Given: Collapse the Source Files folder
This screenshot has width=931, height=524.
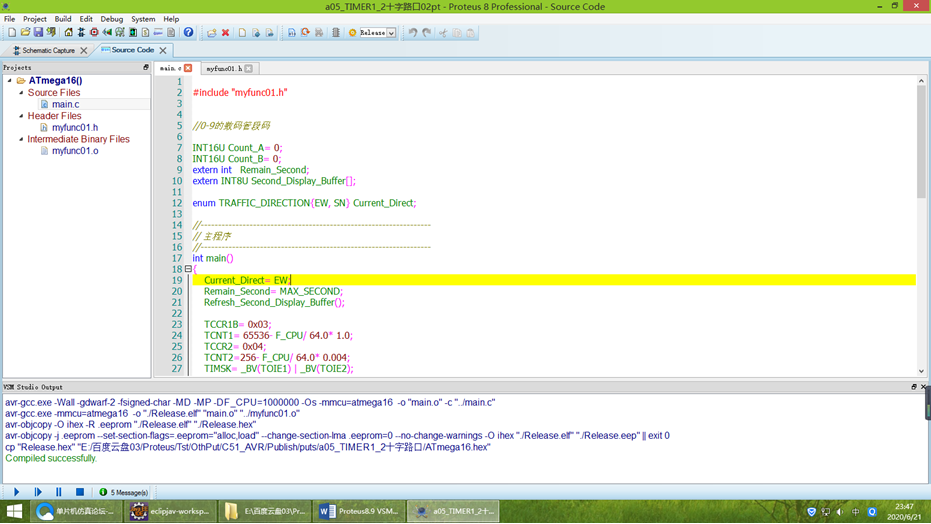Looking at the screenshot, I should 21,93.
